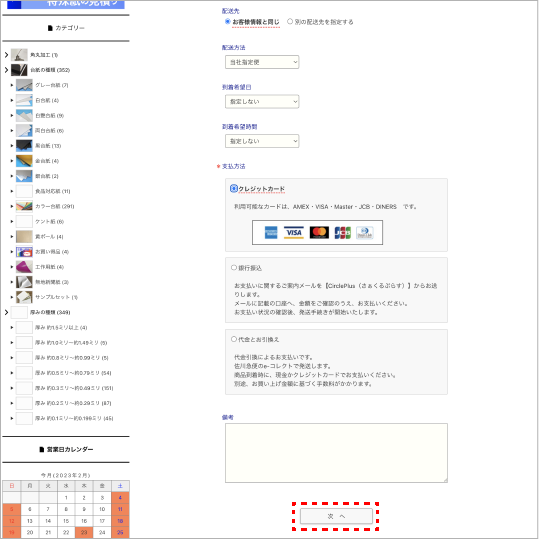Click the highlighted date 23 in calendar
Screen dimensions: 539x539
(x=84, y=532)
